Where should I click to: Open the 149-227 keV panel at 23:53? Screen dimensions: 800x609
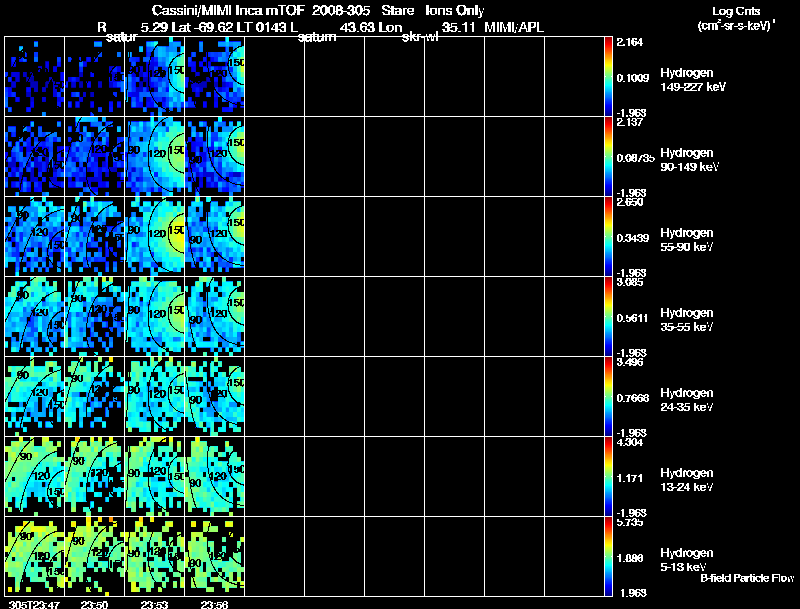pos(155,77)
